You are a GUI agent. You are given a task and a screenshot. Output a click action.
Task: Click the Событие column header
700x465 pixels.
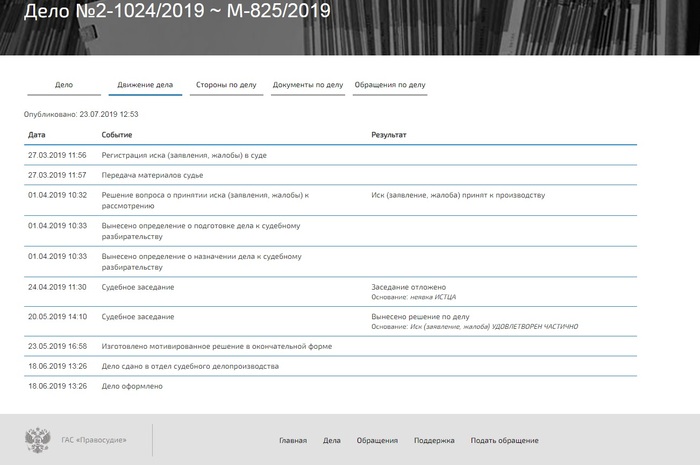[x=117, y=135]
